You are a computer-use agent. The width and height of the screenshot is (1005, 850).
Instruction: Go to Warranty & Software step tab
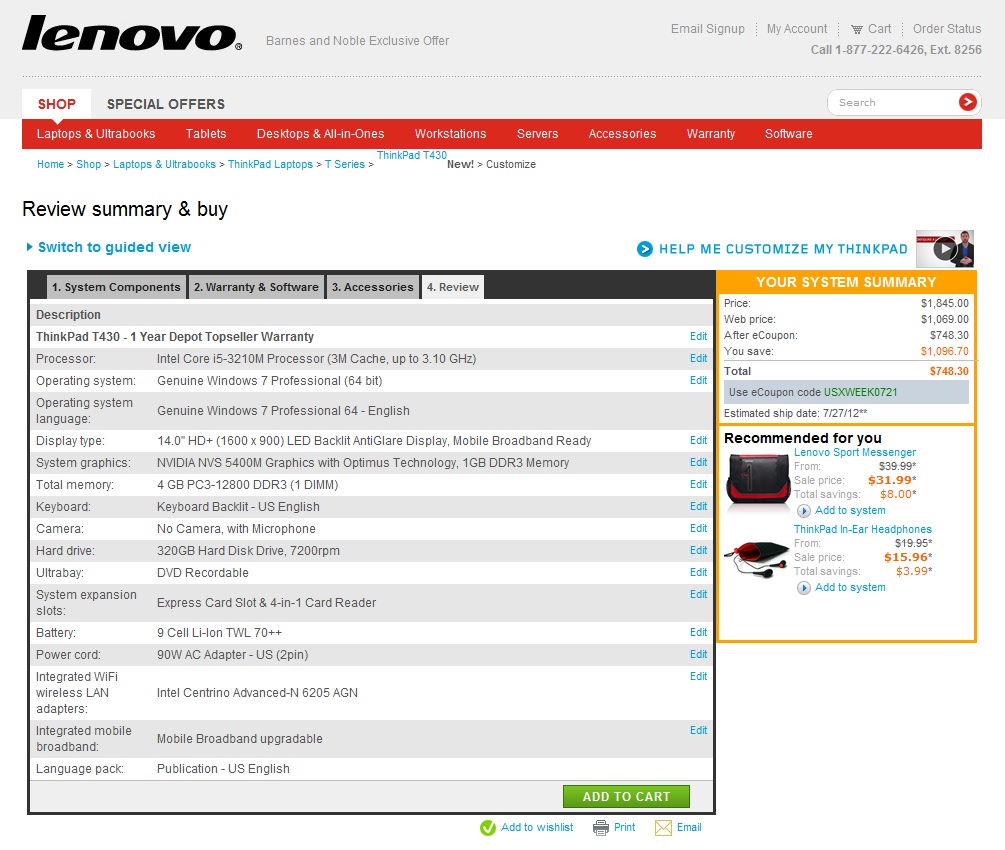256,287
